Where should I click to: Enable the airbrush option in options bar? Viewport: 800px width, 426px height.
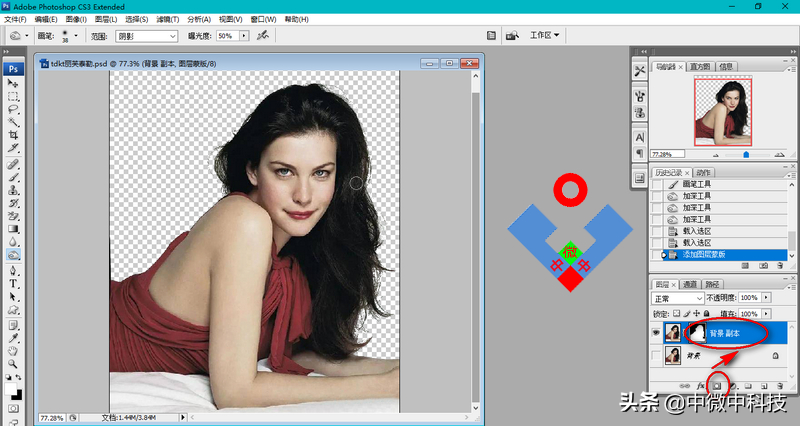tap(262, 36)
